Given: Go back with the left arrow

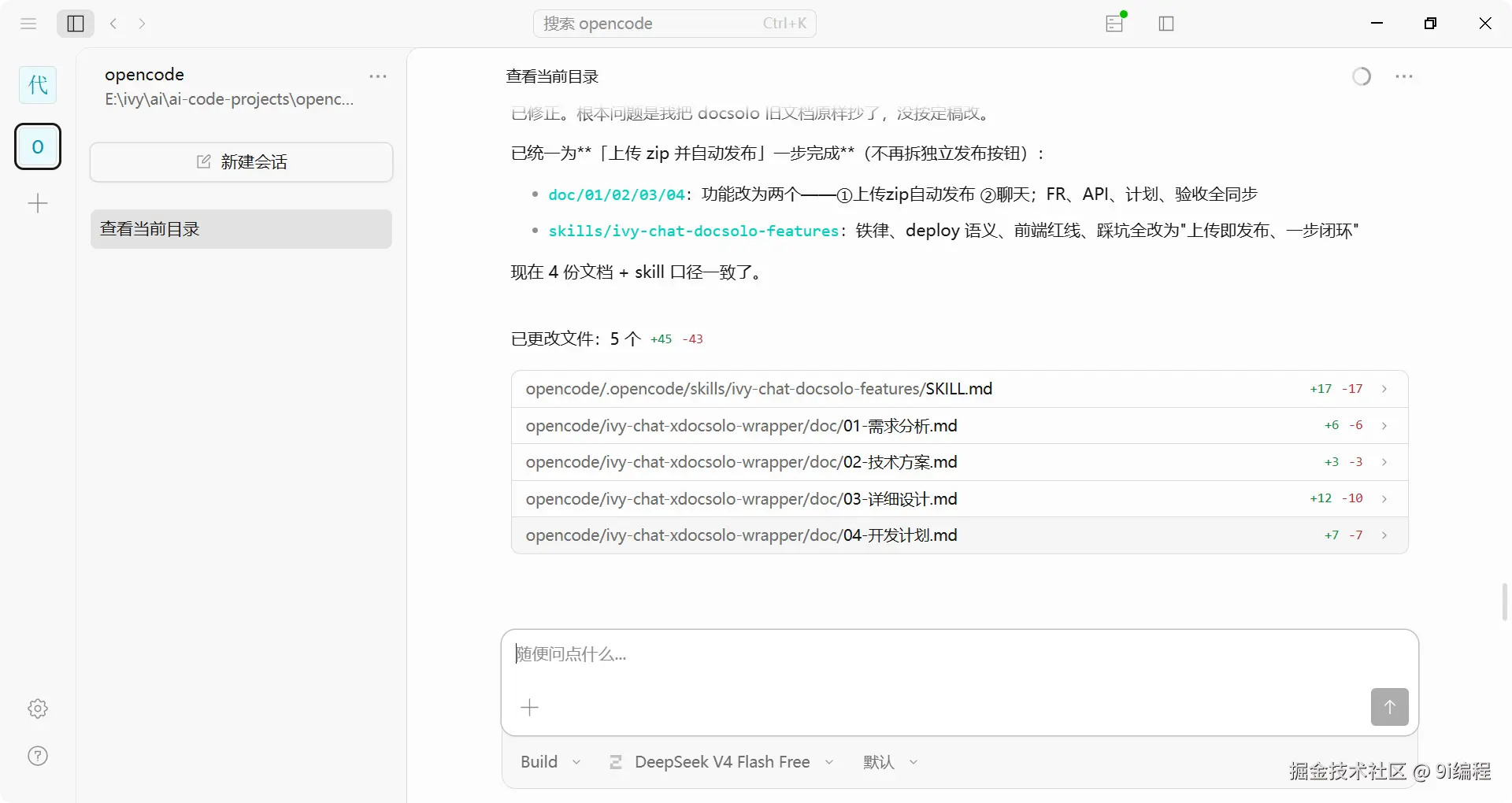Looking at the screenshot, I should (113, 24).
